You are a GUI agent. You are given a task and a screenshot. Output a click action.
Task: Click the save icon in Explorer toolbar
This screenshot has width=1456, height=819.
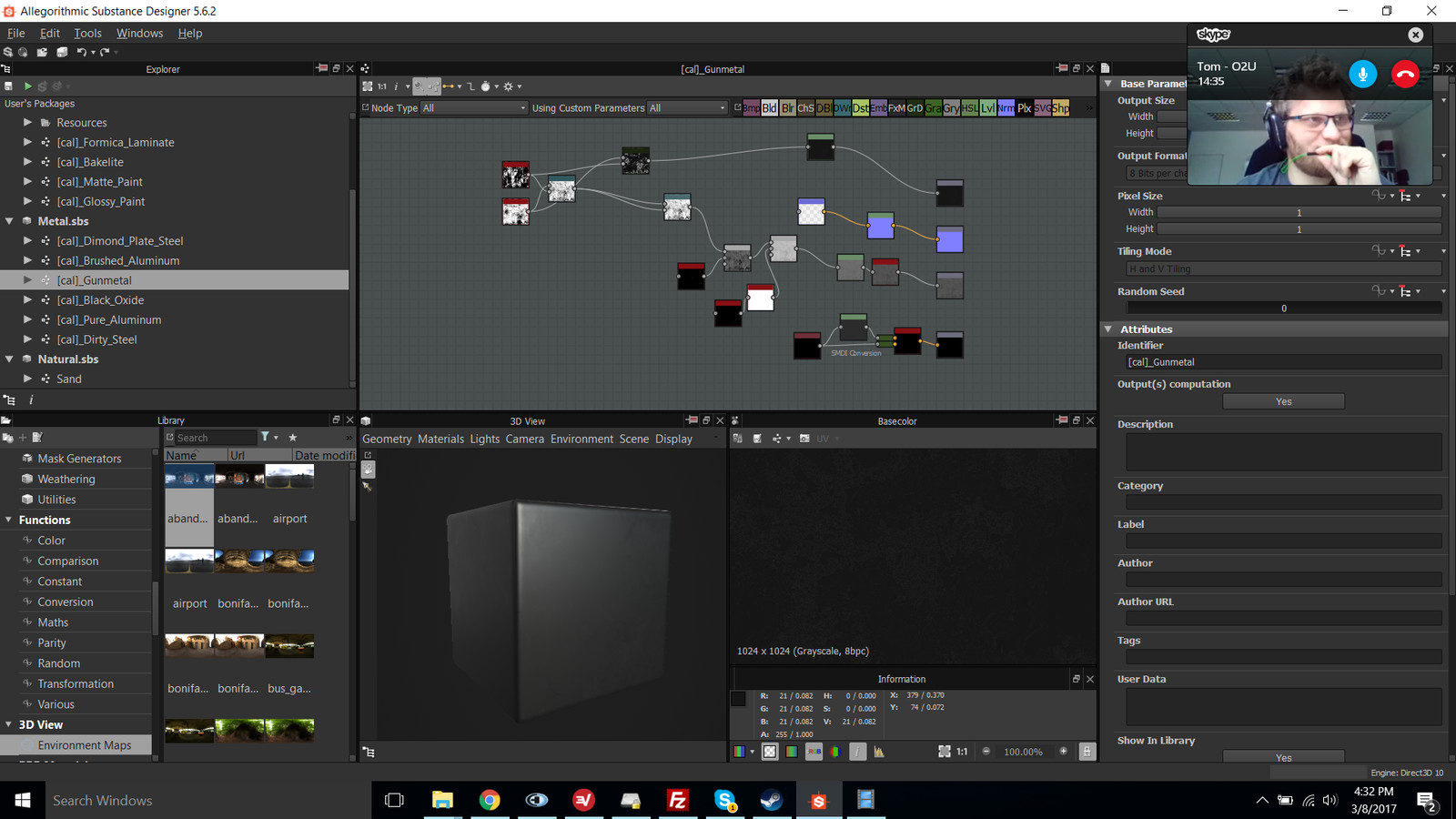pos(8,86)
